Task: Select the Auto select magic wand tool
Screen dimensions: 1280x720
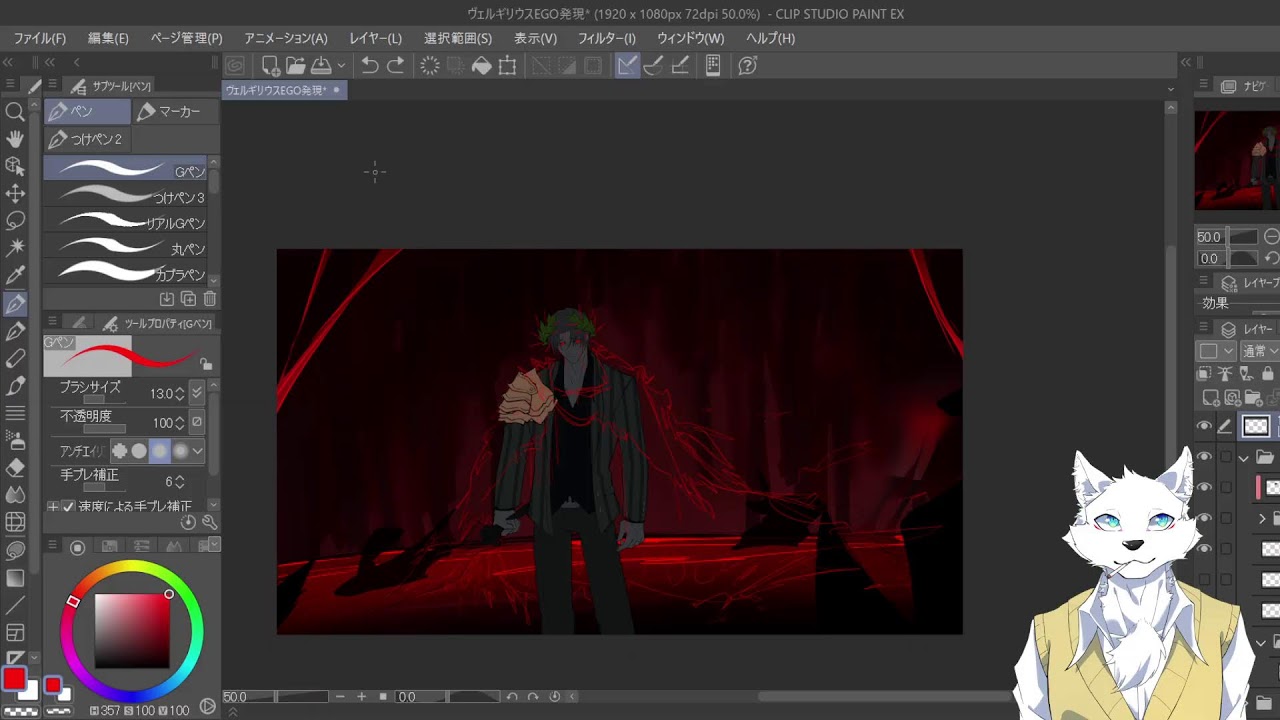Action: pos(15,247)
